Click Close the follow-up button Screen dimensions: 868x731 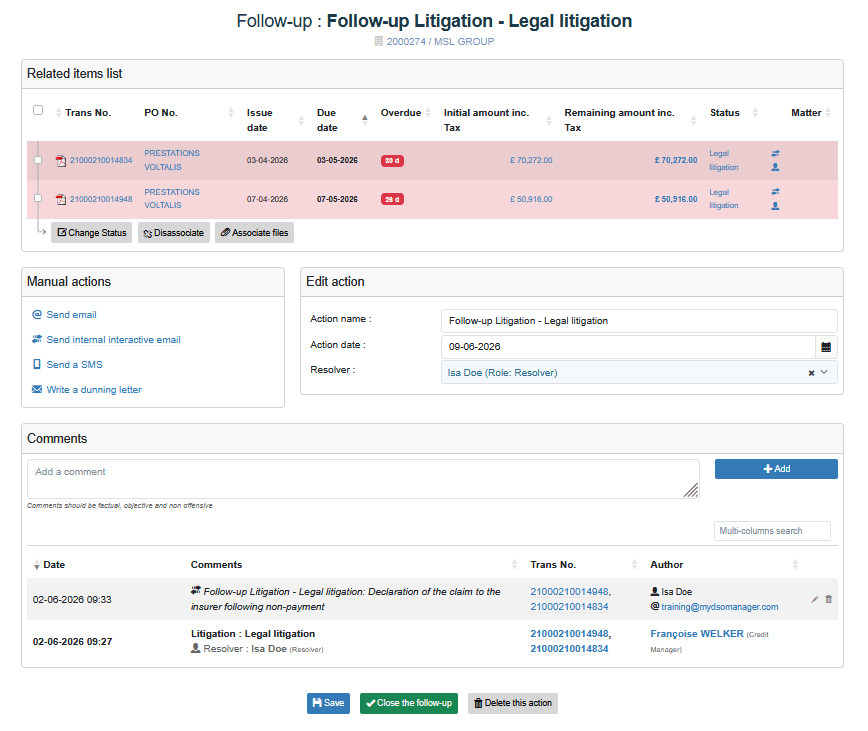click(x=409, y=703)
